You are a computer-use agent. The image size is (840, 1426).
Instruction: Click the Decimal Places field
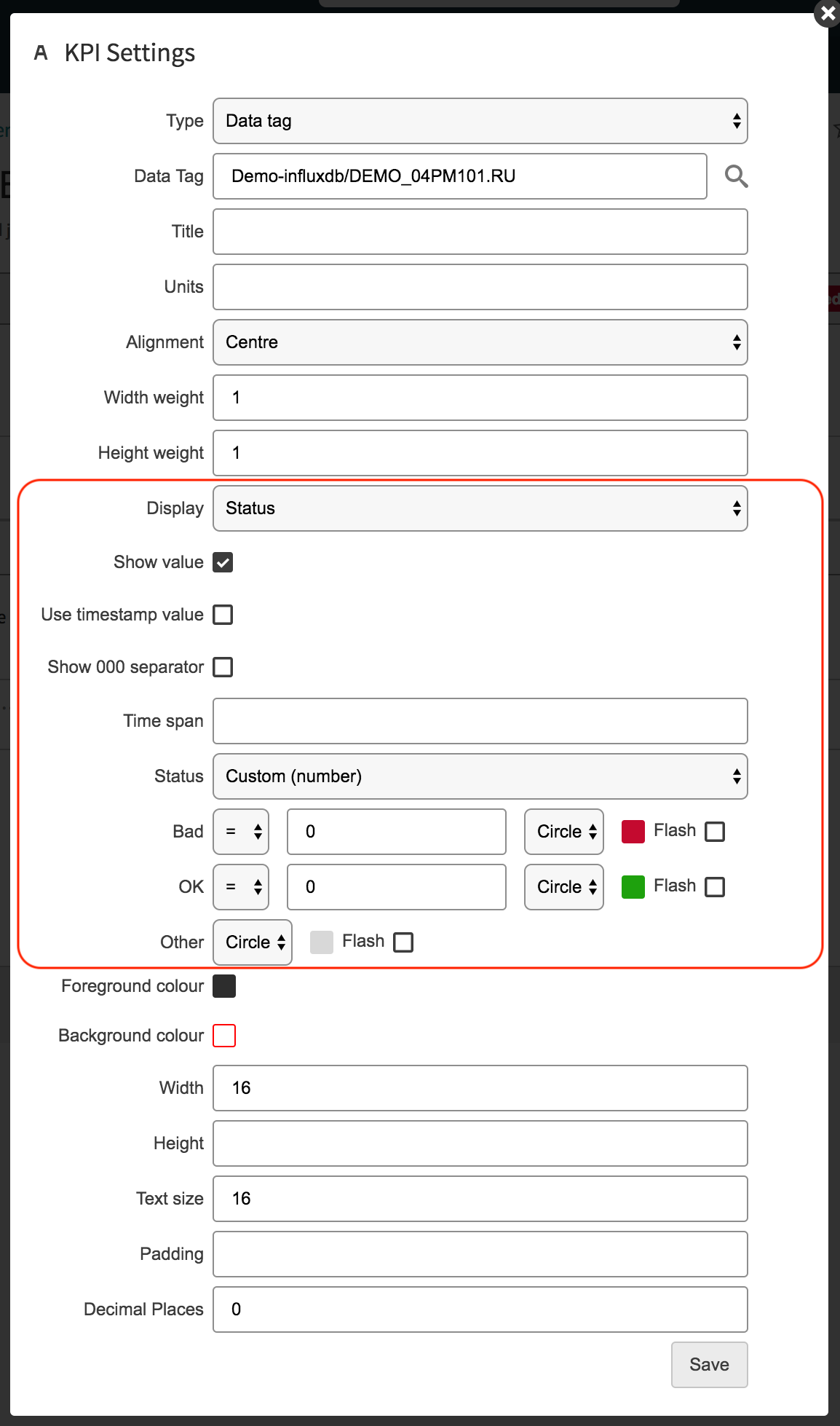(x=480, y=1309)
